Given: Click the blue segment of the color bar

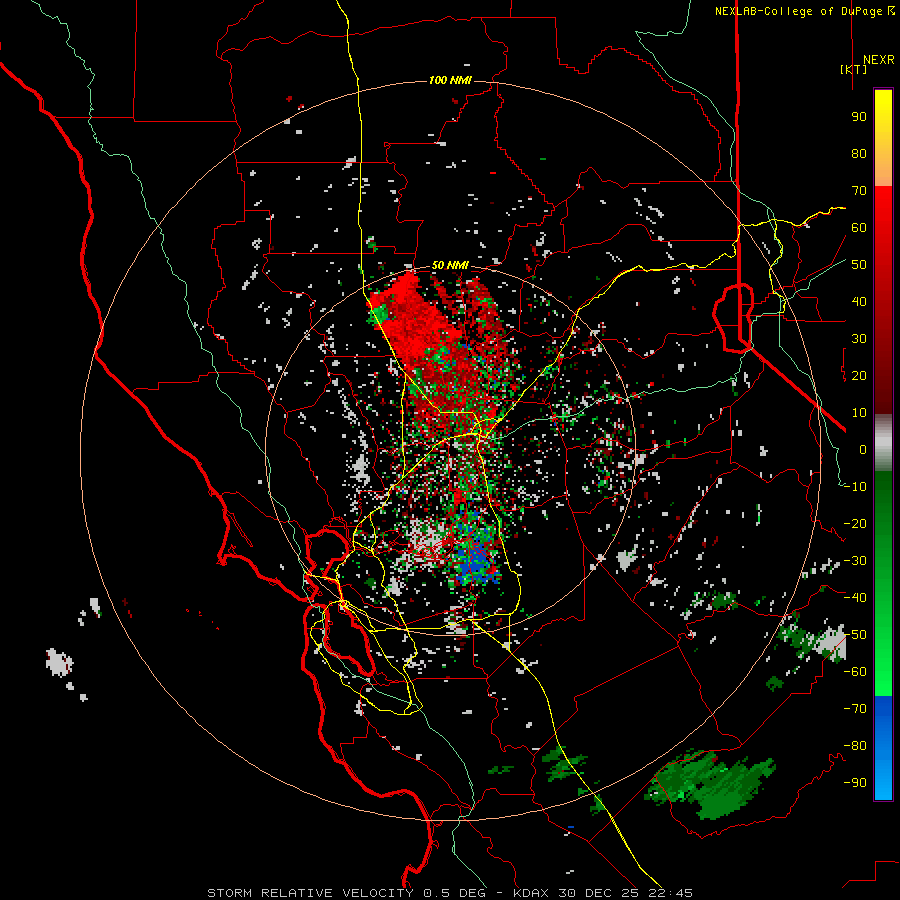Looking at the screenshot, I should [x=883, y=748].
